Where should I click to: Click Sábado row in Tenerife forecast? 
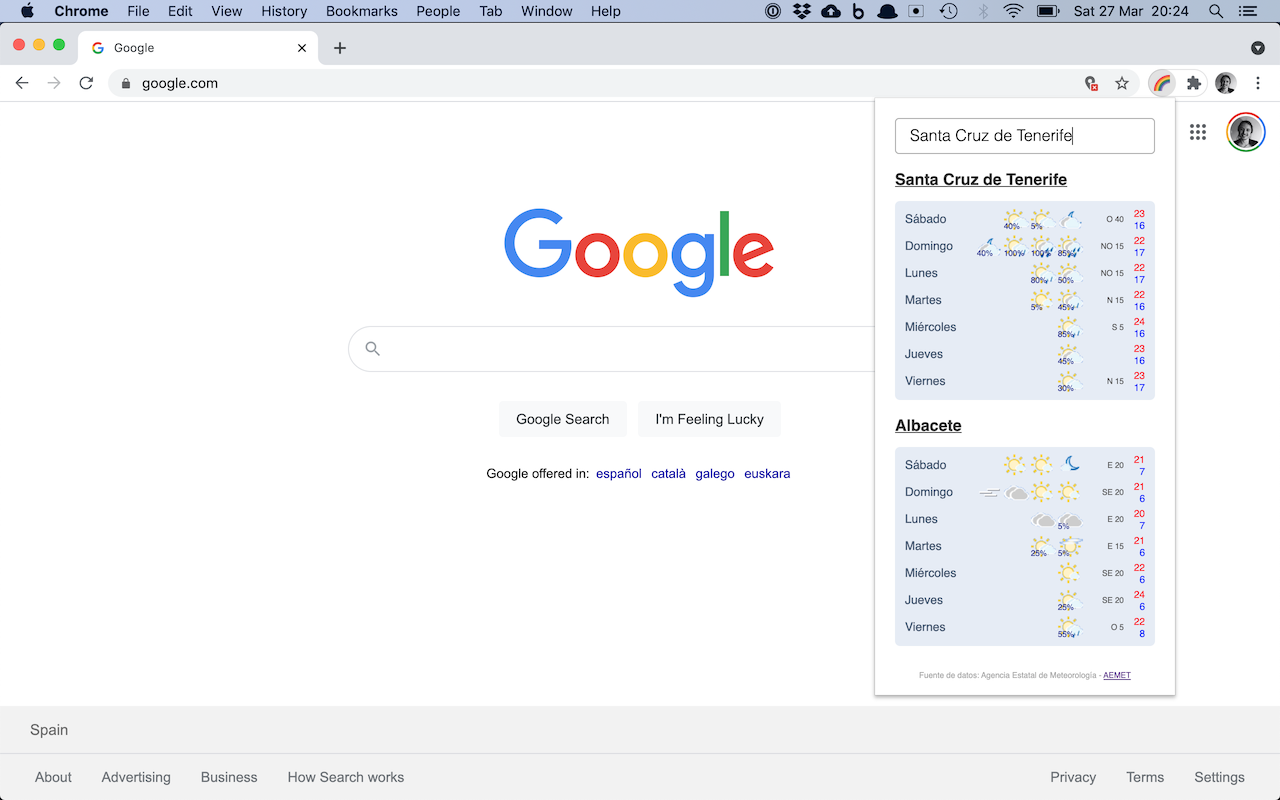tap(1025, 219)
